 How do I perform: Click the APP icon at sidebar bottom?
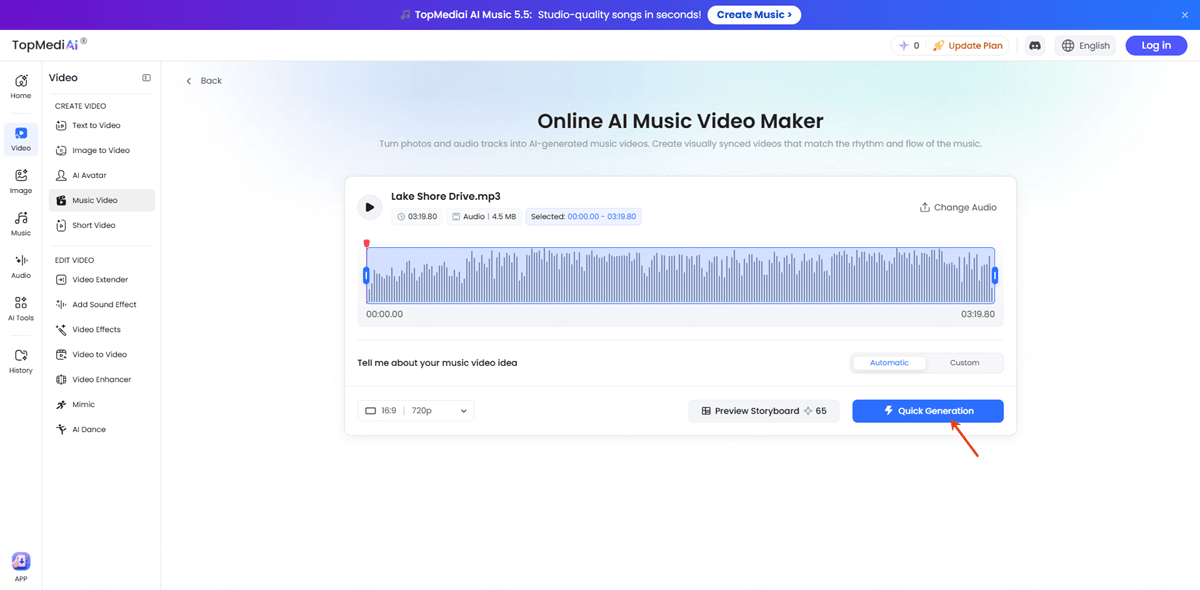tap(21, 567)
